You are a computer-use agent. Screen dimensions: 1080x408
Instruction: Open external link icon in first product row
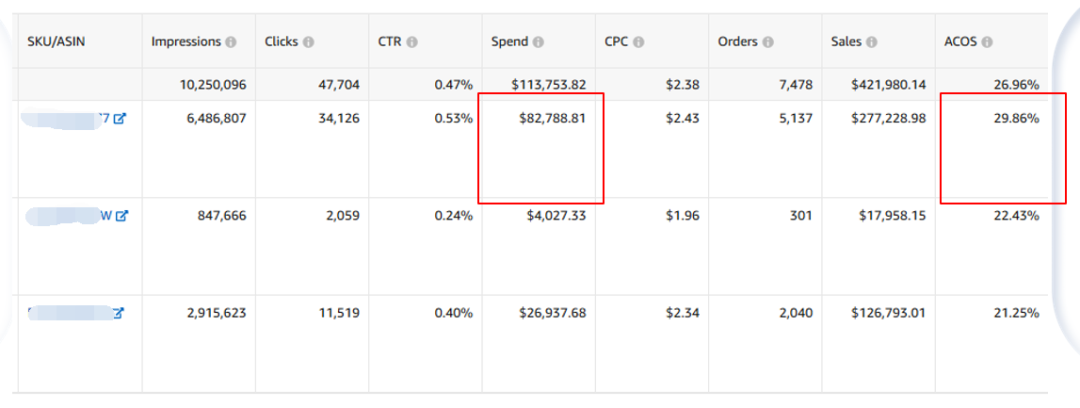coord(120,119)
